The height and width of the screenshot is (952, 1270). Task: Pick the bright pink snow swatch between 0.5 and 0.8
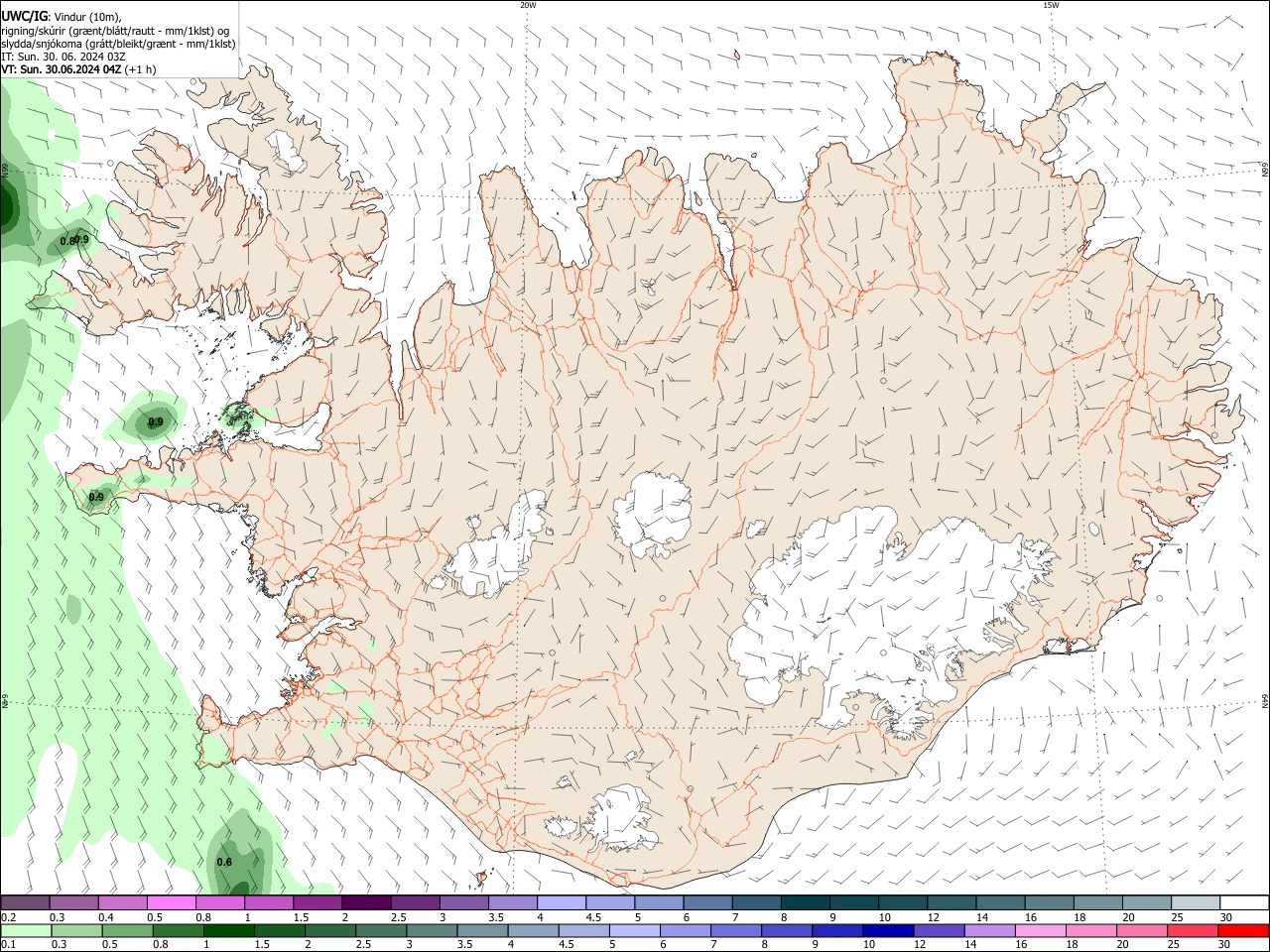pyautogui.click(x=171, y=902)
